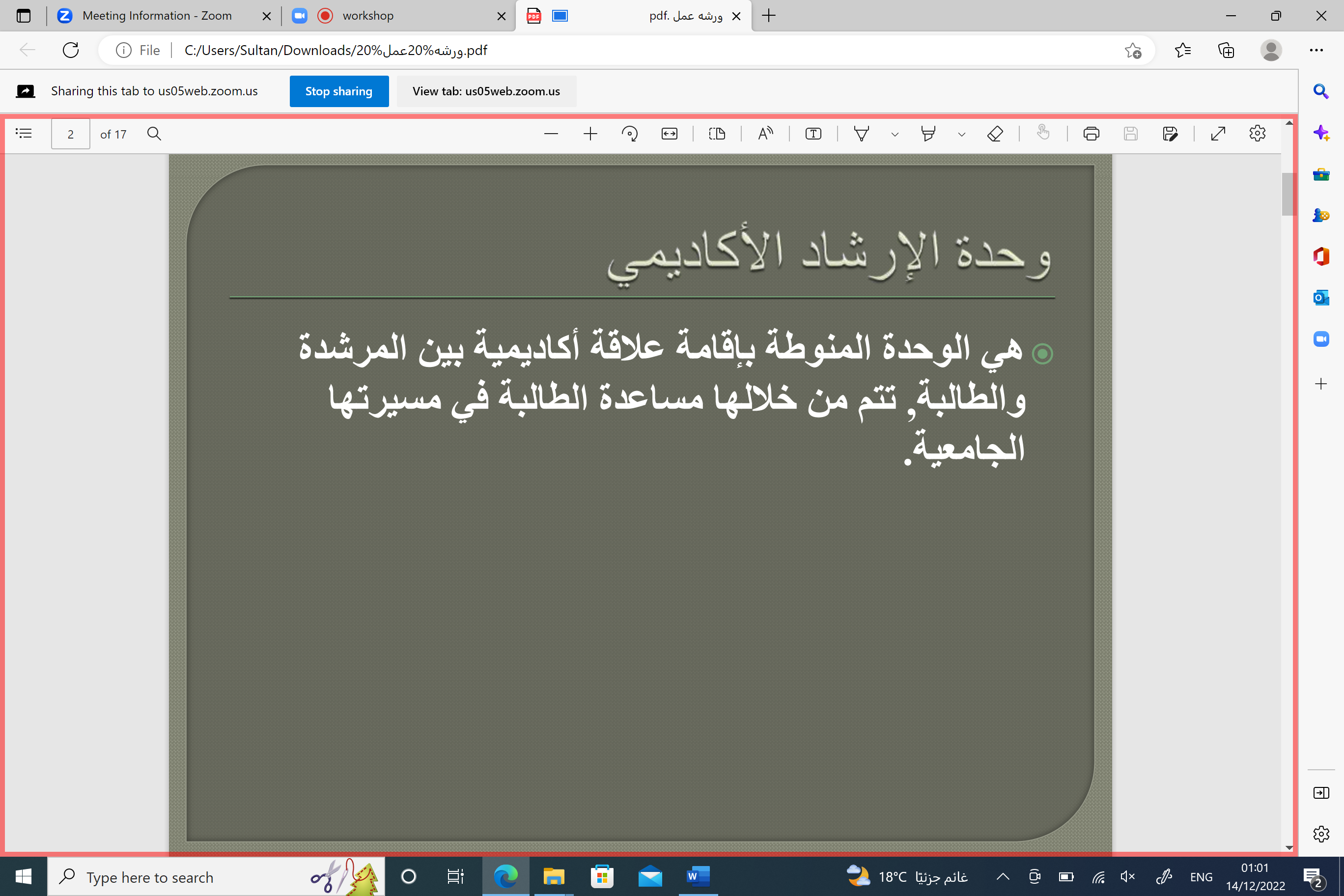Image resolution: width=1344 pixels, height=896 pixels.
Task: Open Read aloud in PDF toolbar
Action: point(765,134)
